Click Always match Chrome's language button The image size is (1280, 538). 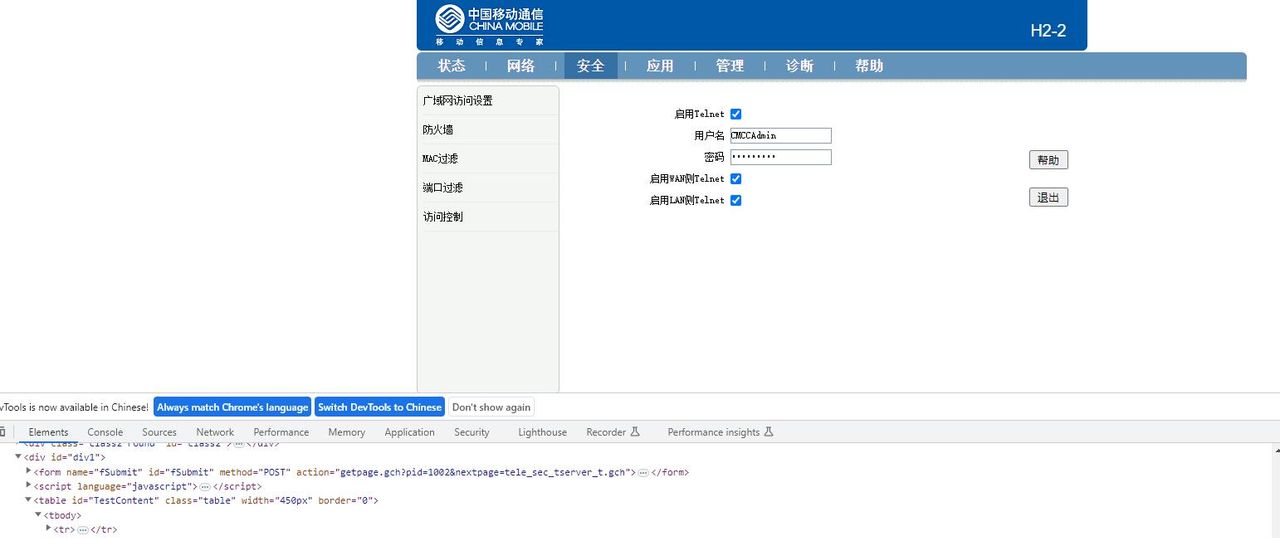[232, 407]
